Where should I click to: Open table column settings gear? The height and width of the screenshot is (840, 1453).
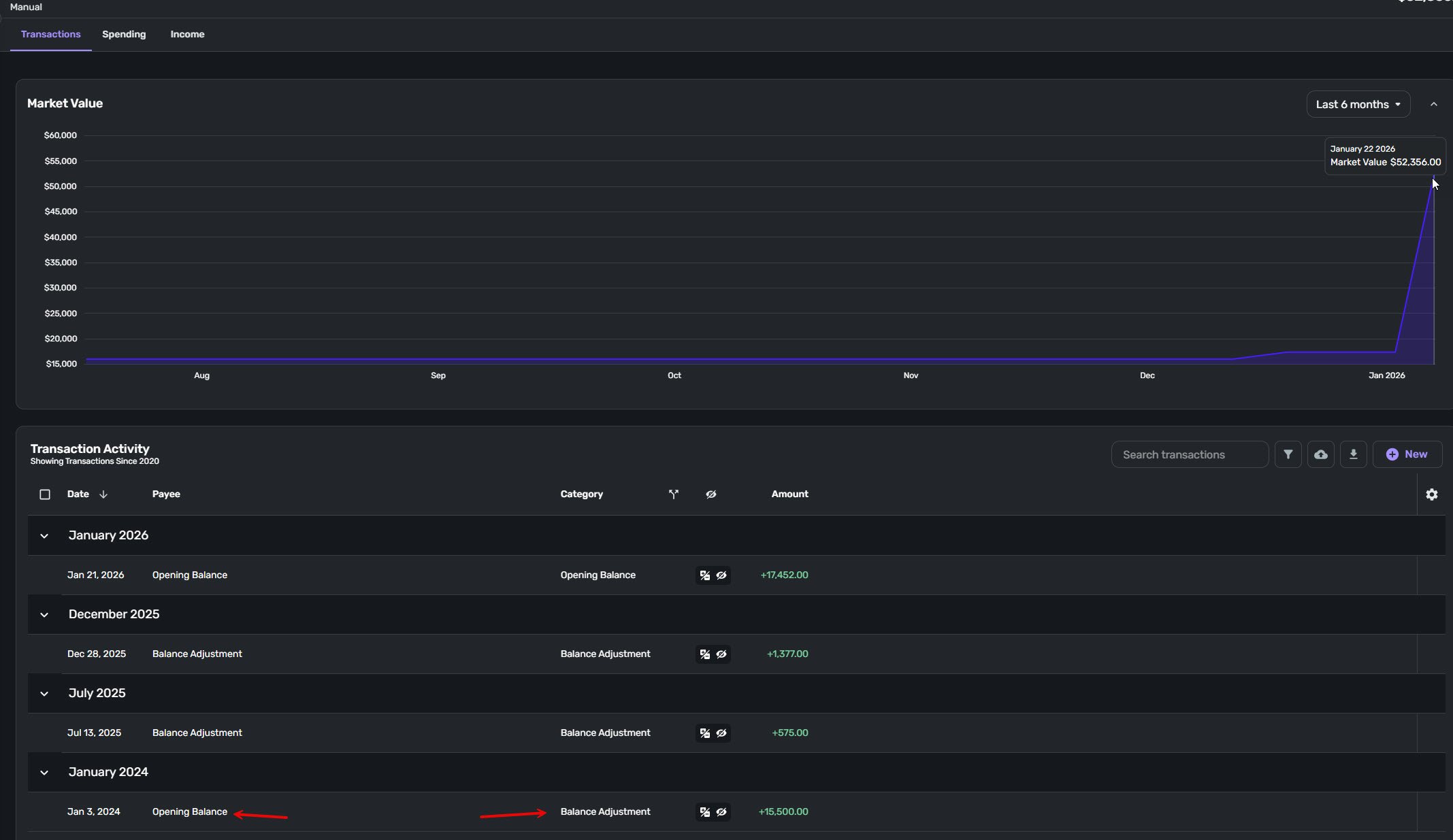point(1431,494)
